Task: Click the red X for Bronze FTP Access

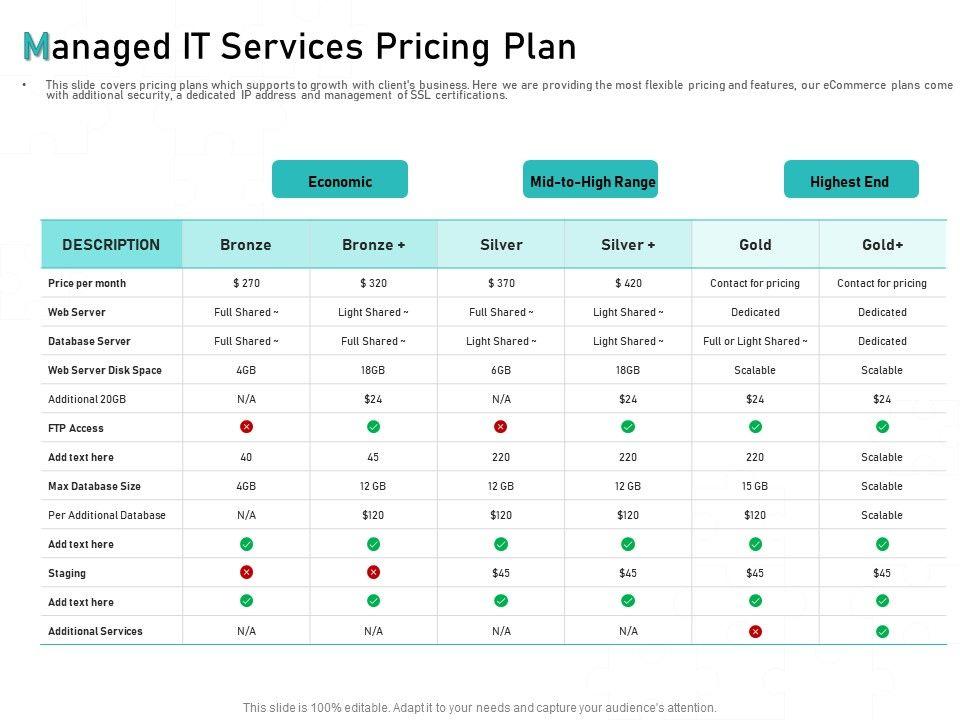Action: (247, 427)
